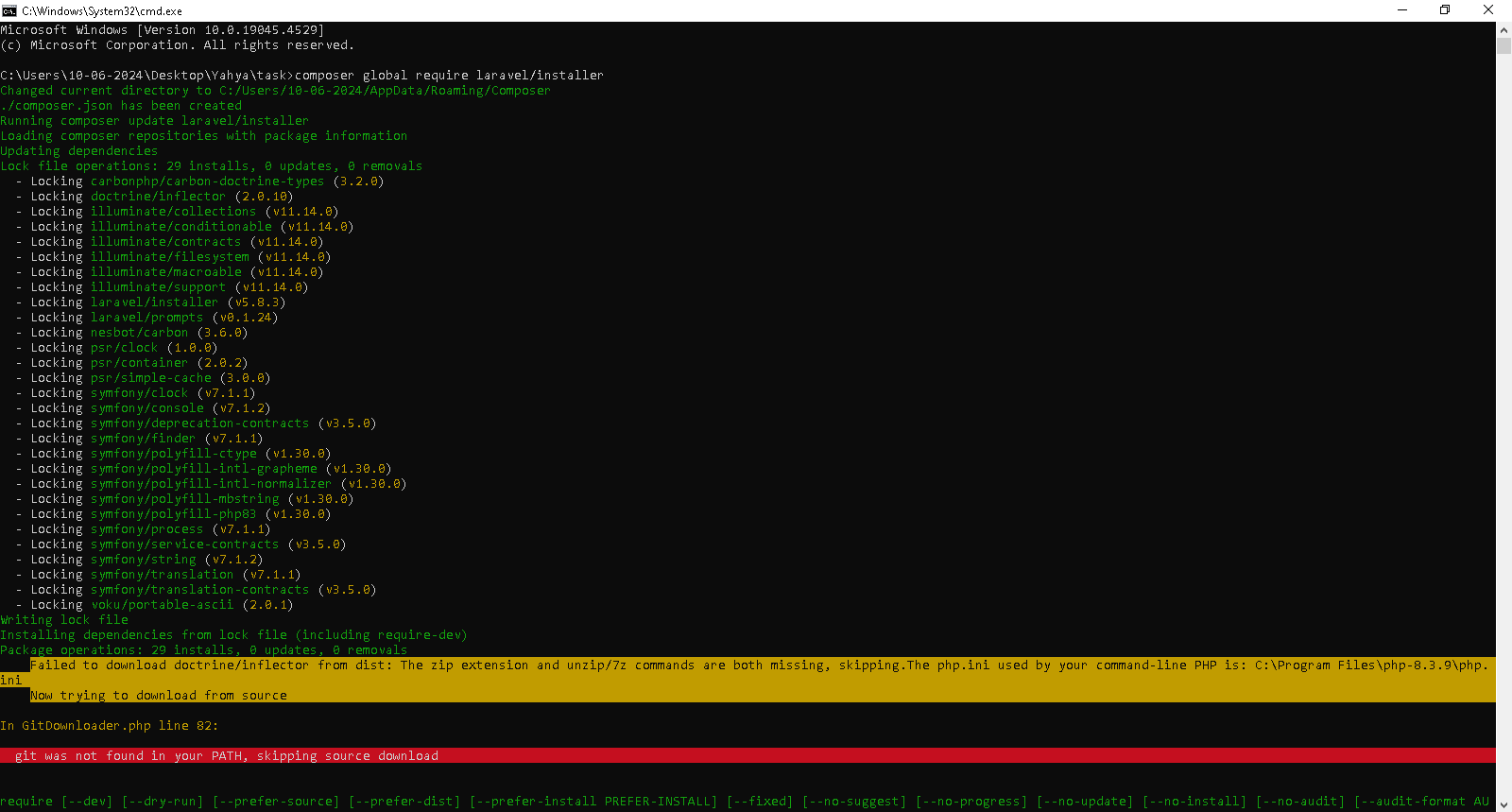Click the 'symfony/console' package name
This screenshot has width=1512, height=812.
point(146,408)
